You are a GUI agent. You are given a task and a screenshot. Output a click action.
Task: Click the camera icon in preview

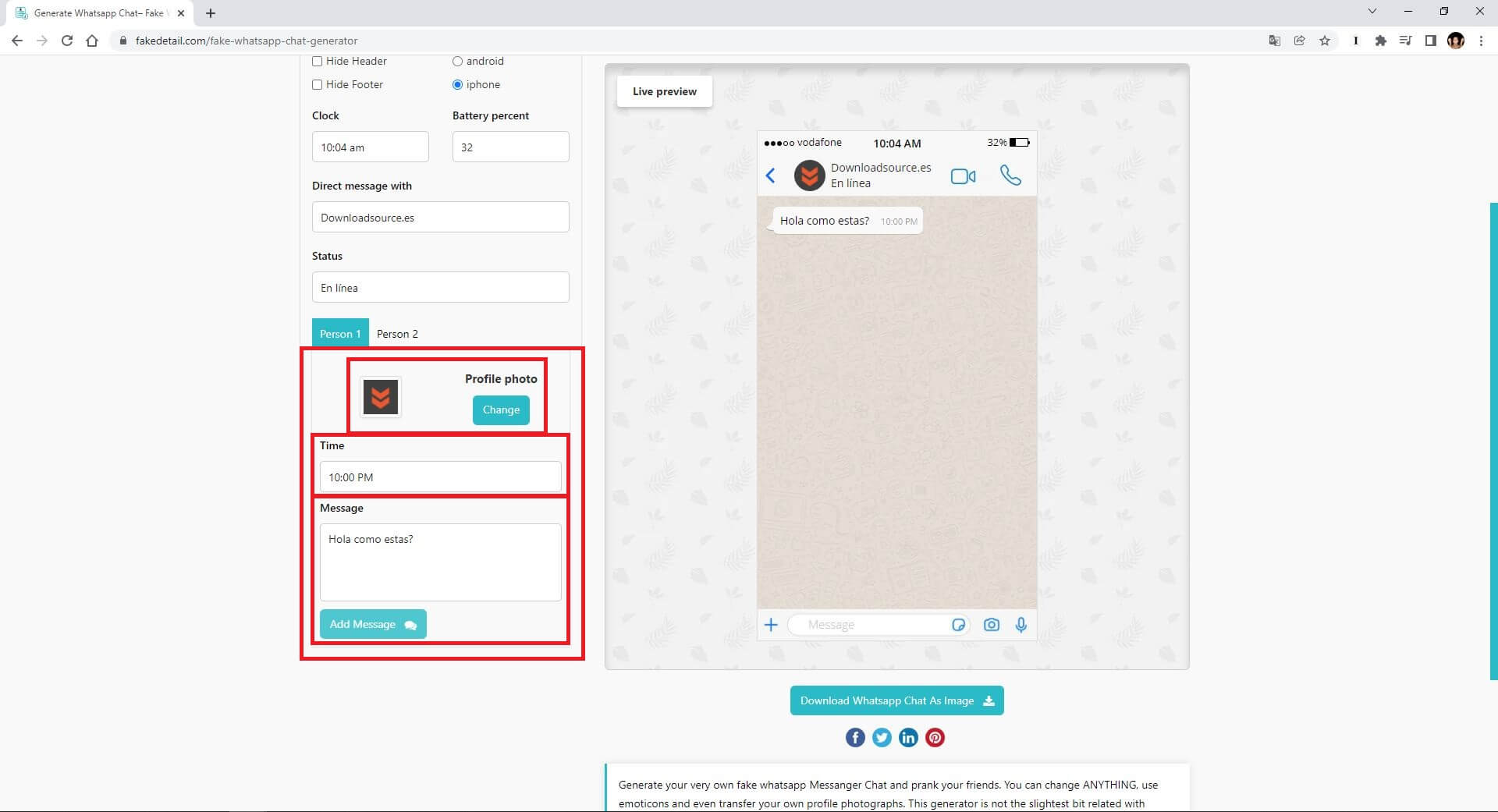coord(992,625)
